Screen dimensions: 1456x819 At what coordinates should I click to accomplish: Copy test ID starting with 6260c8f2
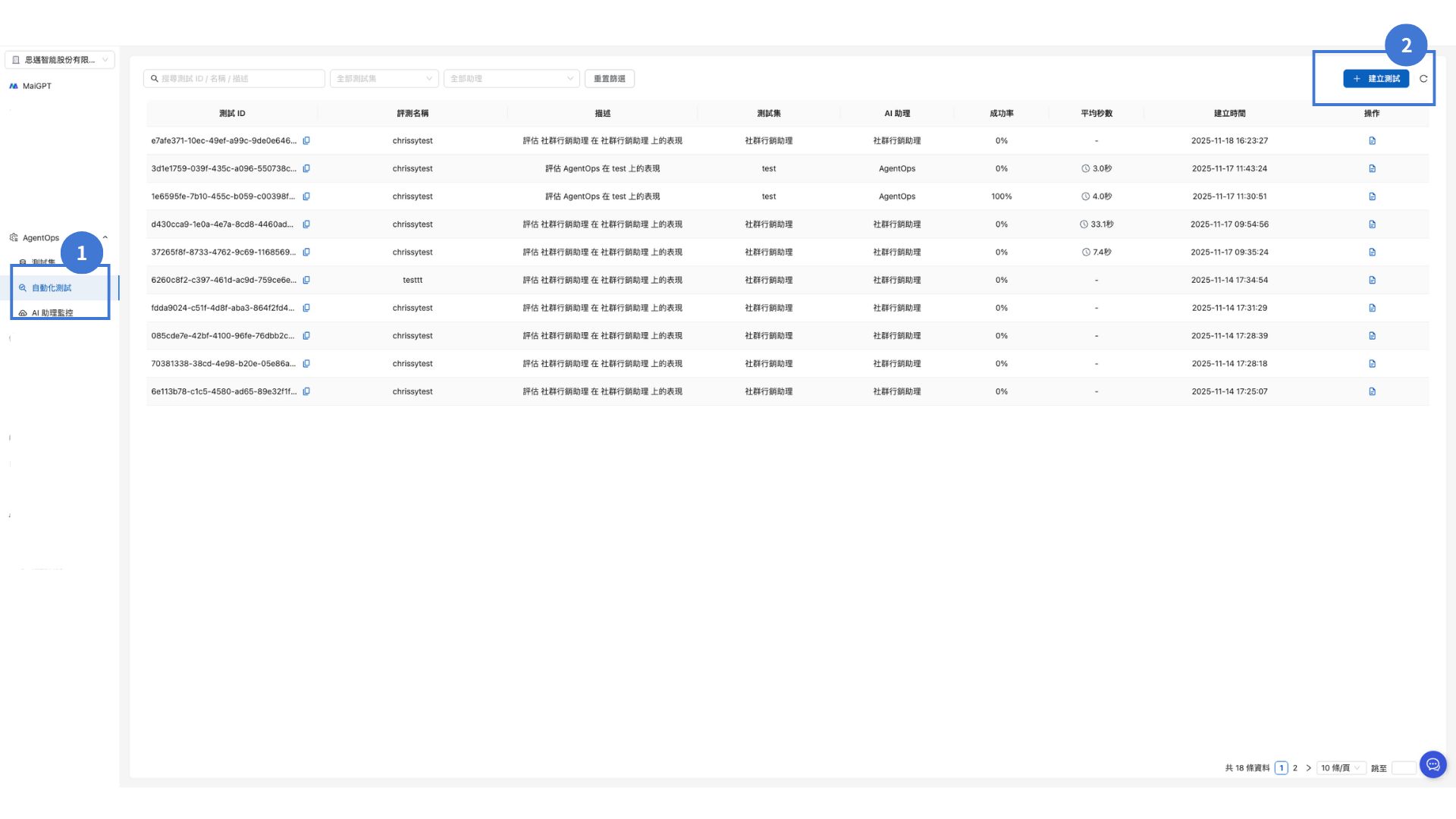coord(306,280)
